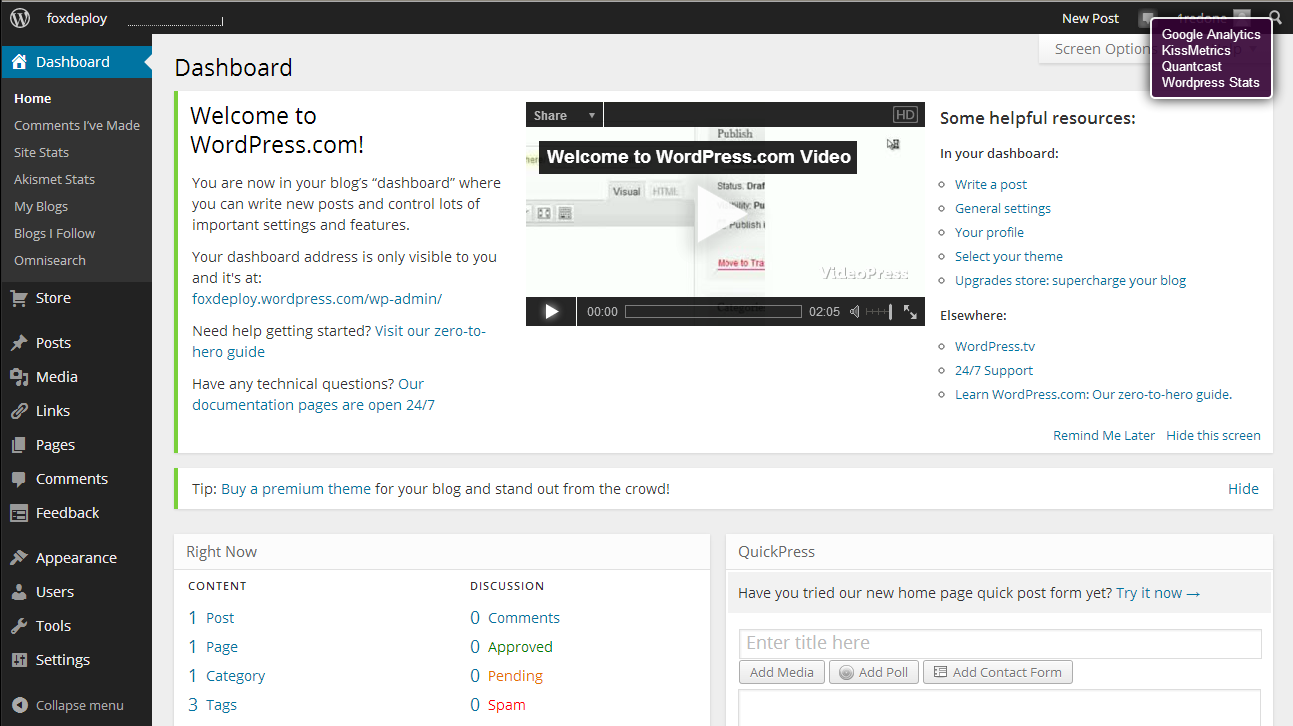Open Omnisearch in sidebar
The height and width of the screenshot is (726, 1293).
pyautogui.click(x=50, y=260)
